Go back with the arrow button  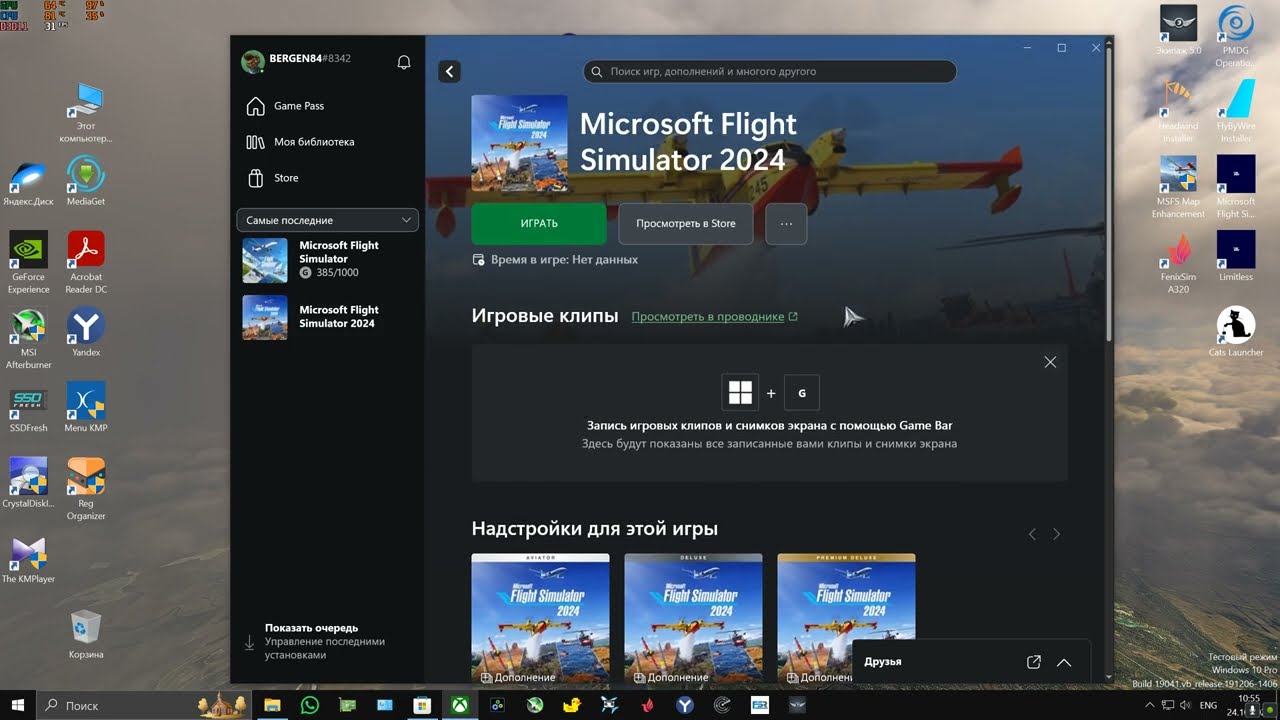pos(449,71)
